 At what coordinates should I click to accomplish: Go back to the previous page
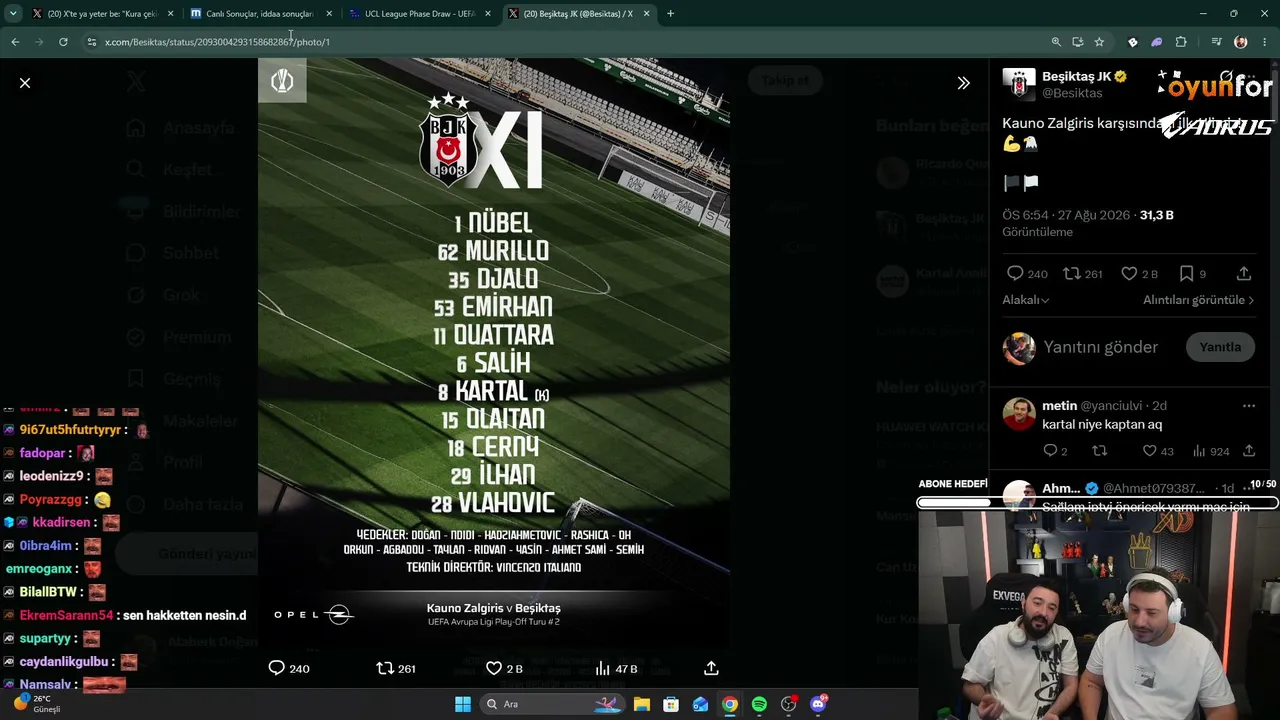coord(15,42)
